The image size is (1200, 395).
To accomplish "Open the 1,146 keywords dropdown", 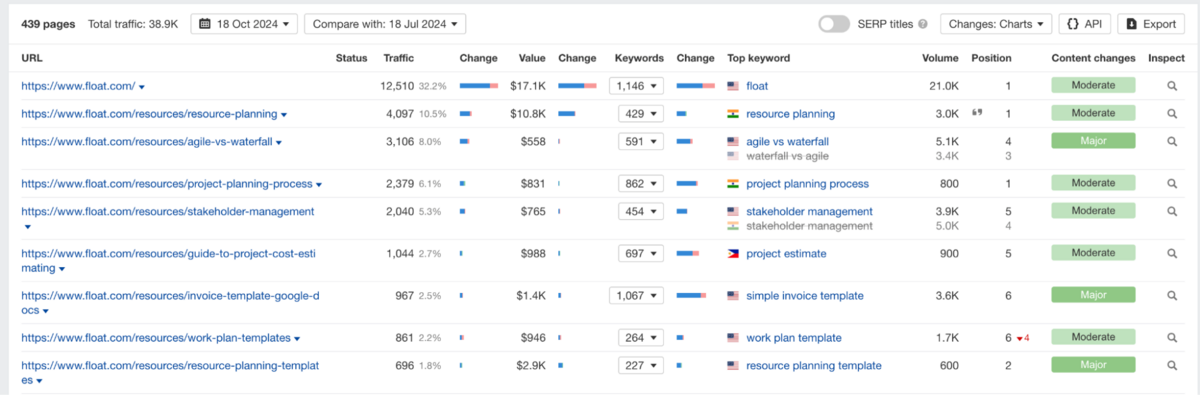I will (636, 86).
